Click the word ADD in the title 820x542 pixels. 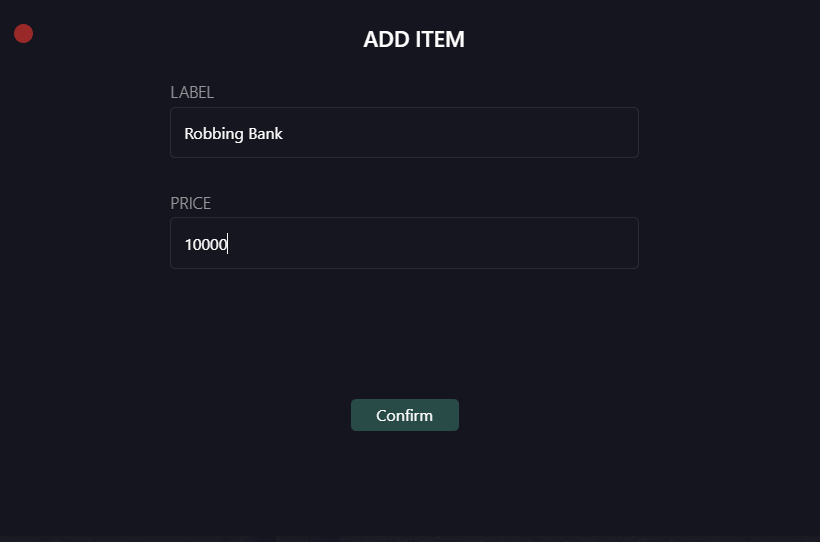385,40
